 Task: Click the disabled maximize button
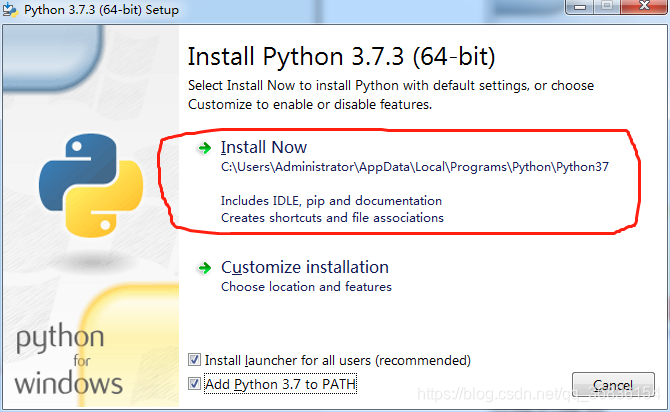(607, 7)
